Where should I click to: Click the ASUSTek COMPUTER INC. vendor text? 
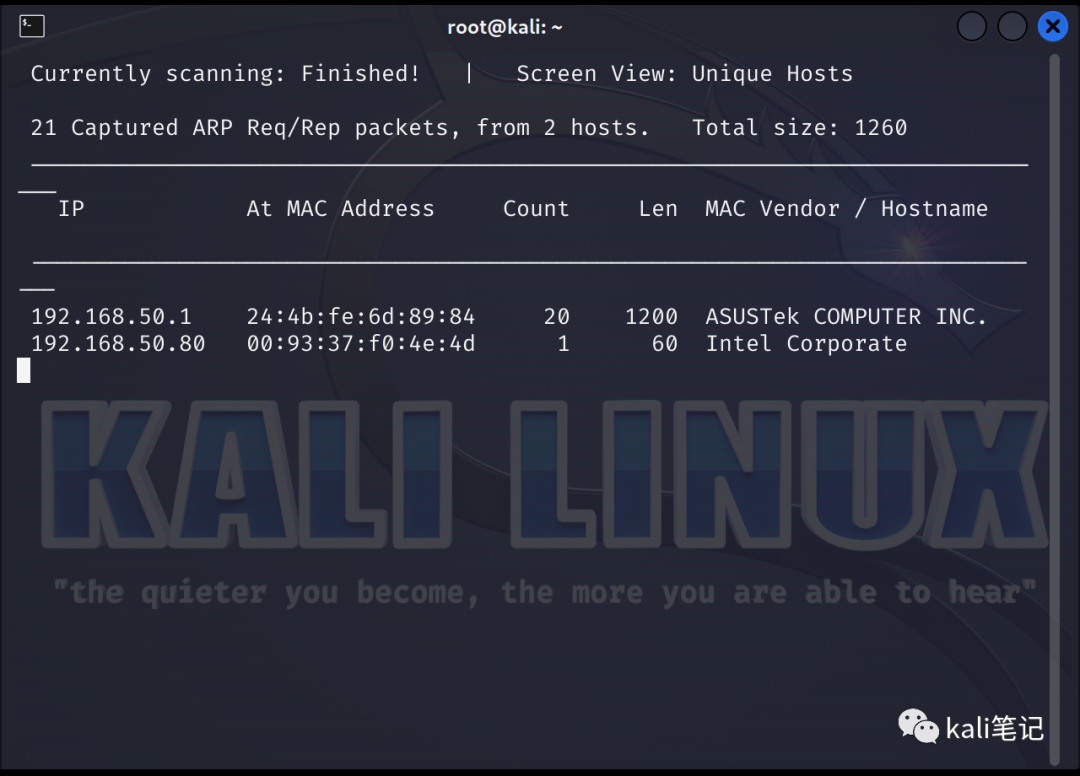coord(846,317)
